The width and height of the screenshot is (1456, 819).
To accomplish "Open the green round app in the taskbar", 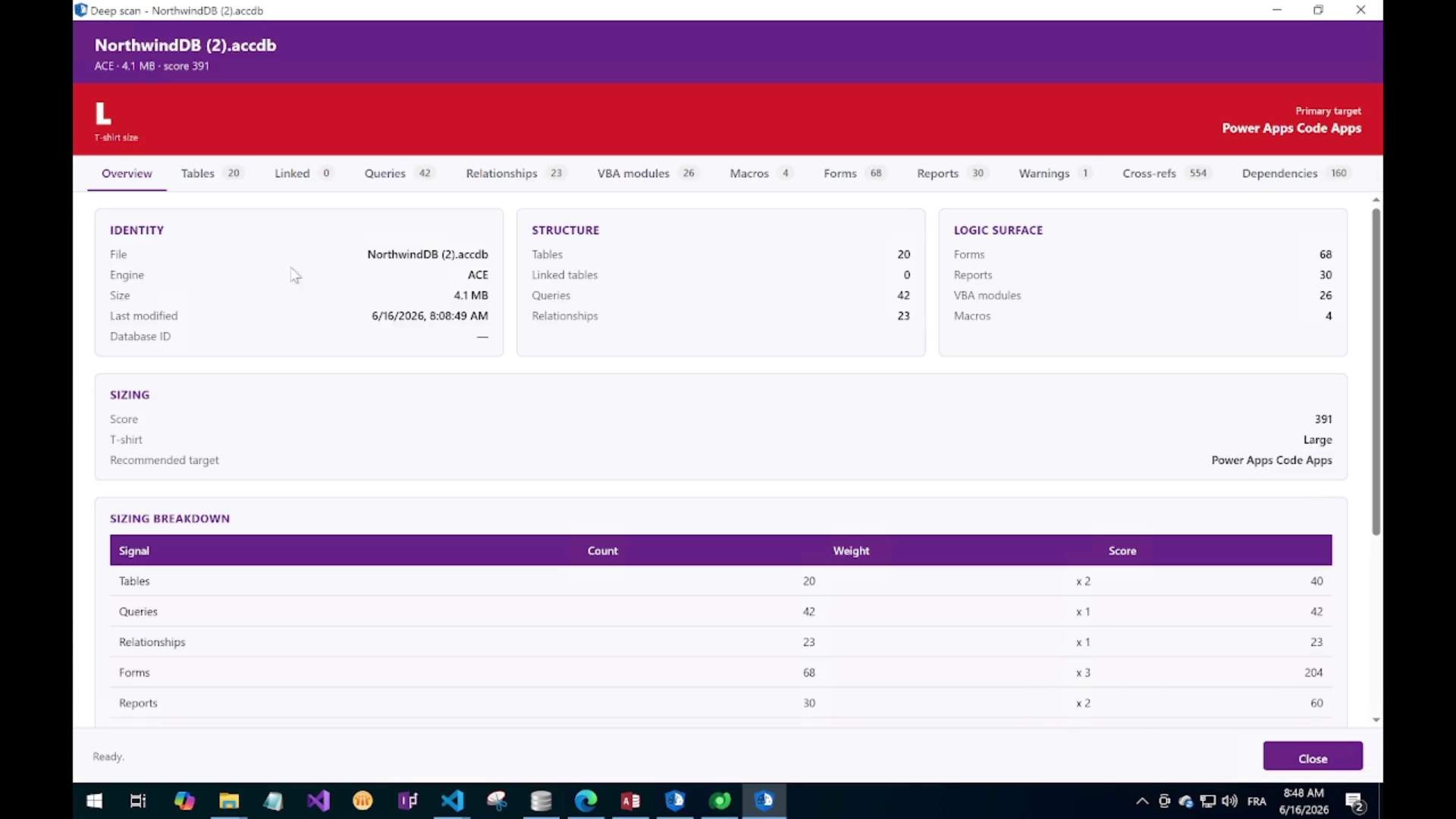I will (x=720, y=801).
